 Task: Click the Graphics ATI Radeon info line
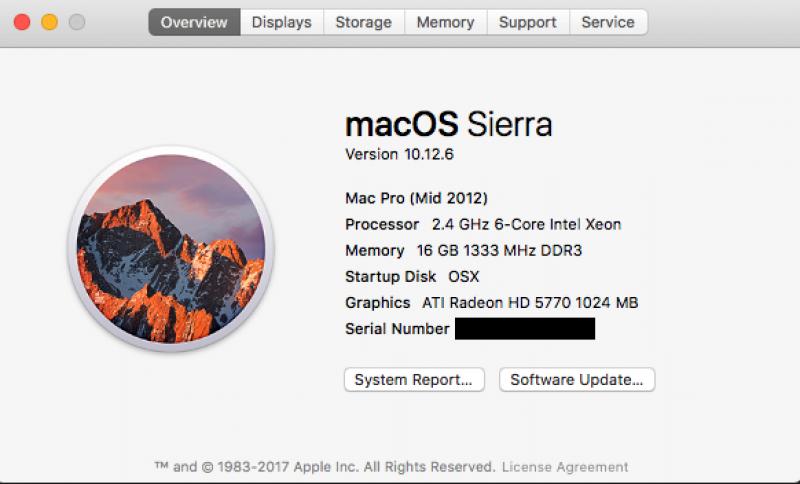tap(491, 302)
